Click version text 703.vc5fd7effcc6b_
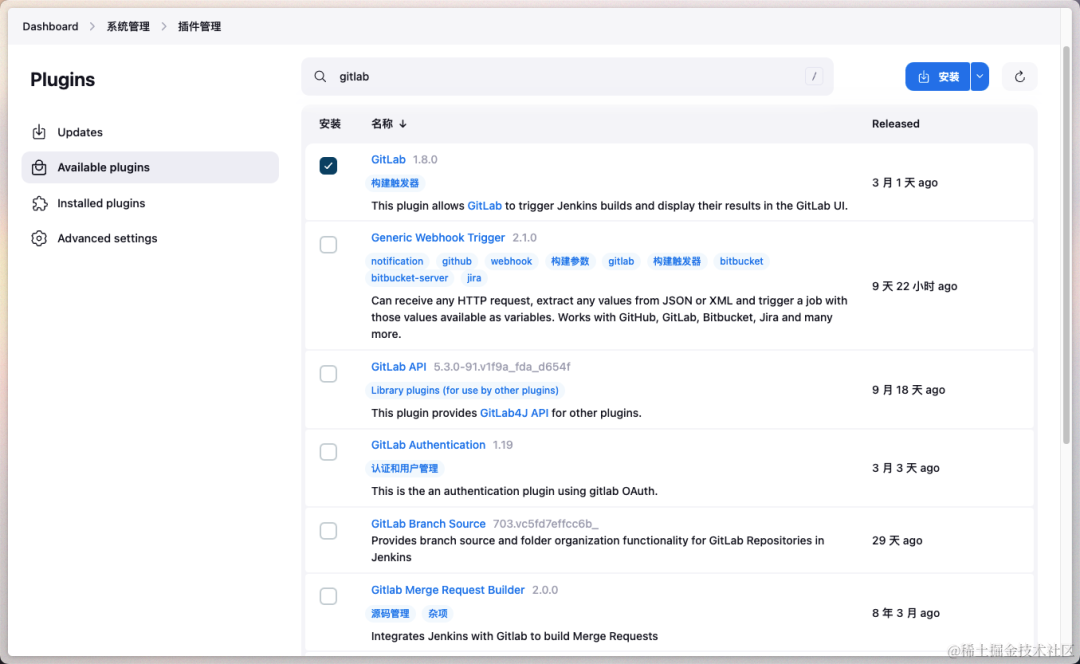Viewport: 1080px width, 664px height. (546, 523)
